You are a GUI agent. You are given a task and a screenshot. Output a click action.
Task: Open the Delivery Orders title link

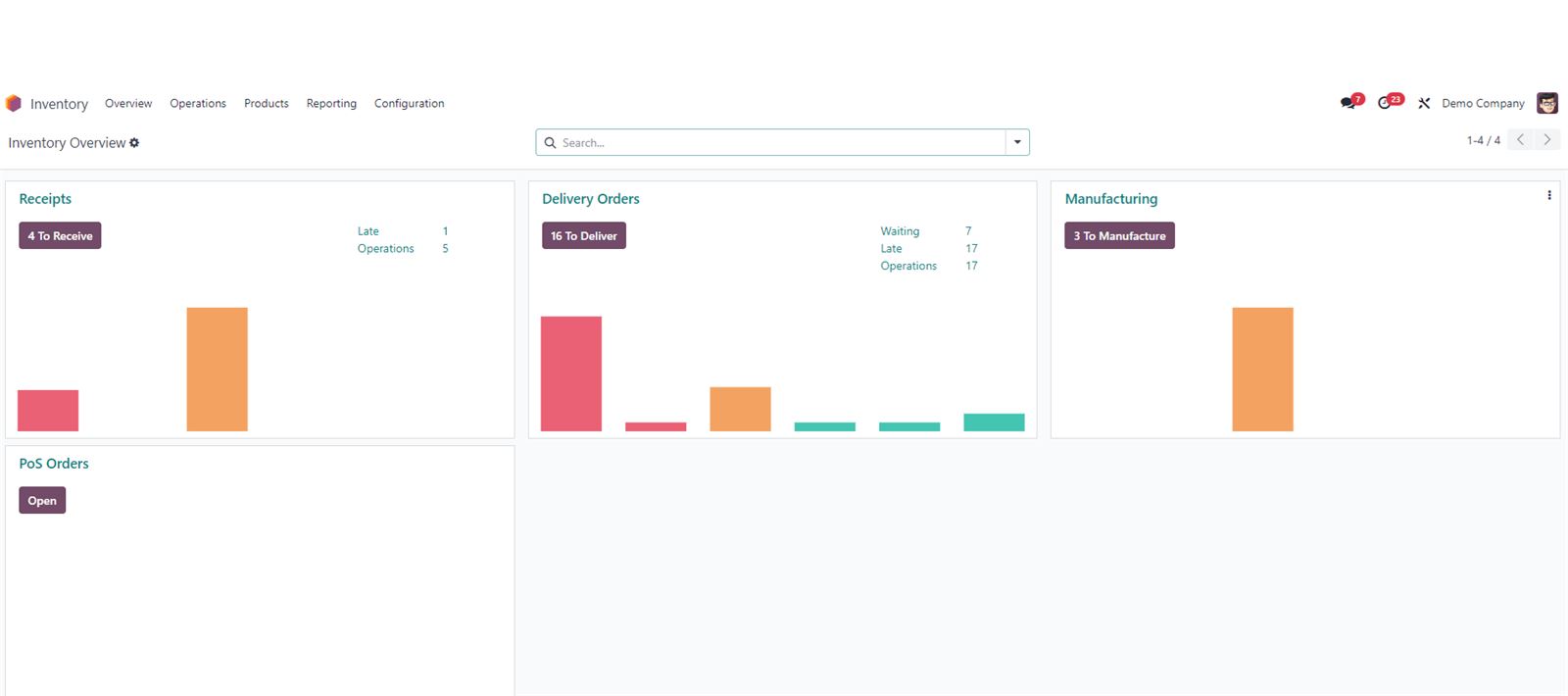[591, 199]
